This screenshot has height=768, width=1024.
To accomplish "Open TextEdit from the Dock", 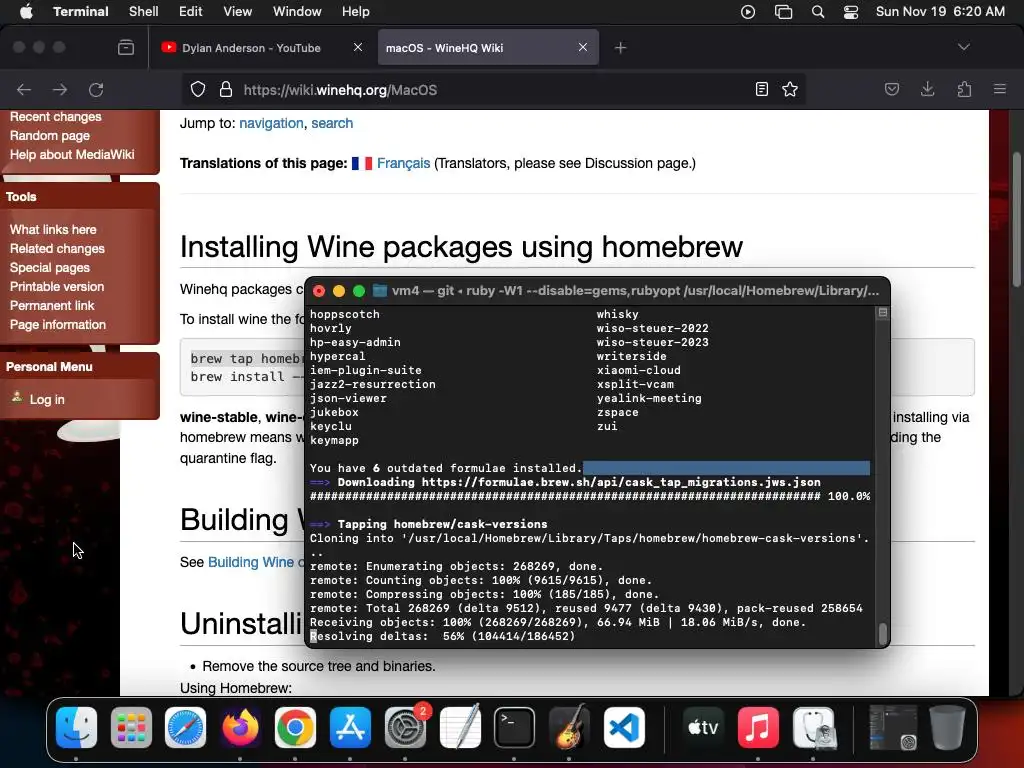I will [x=460, y=727].
